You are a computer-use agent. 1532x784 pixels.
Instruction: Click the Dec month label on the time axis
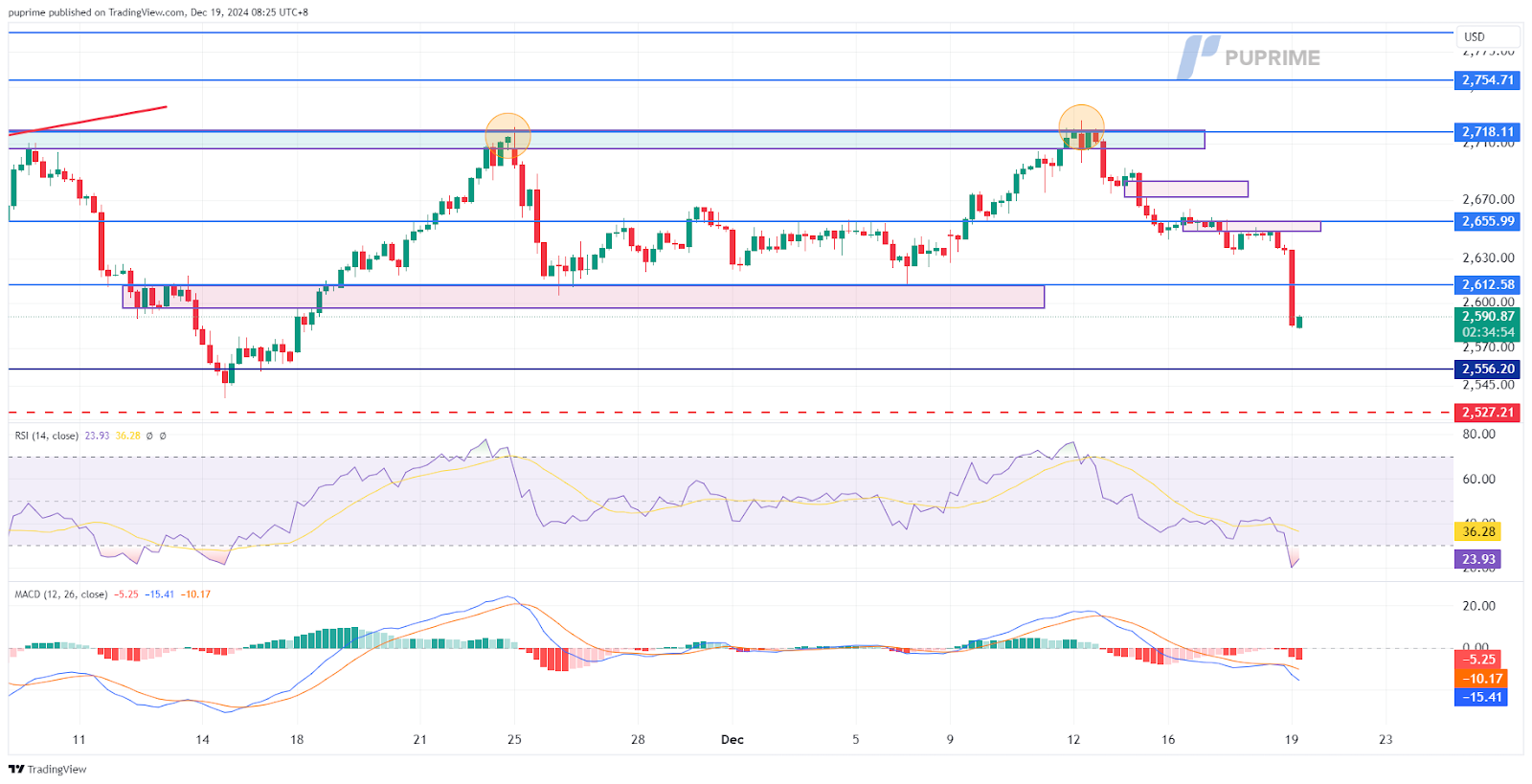[732, 739]
